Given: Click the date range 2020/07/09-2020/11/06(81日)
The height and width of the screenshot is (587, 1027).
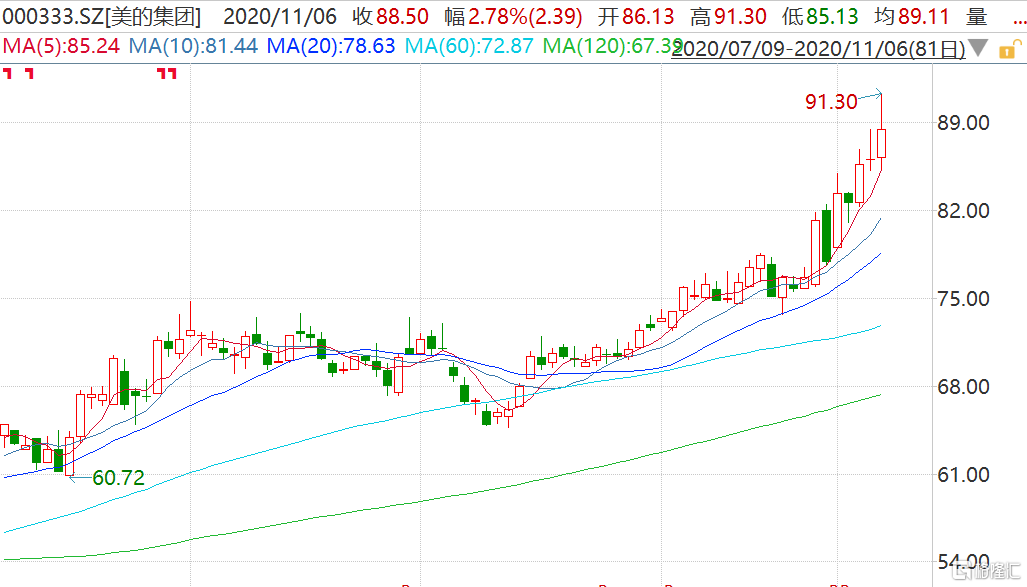Looking at the screenshot, I should tap(819, 48).
